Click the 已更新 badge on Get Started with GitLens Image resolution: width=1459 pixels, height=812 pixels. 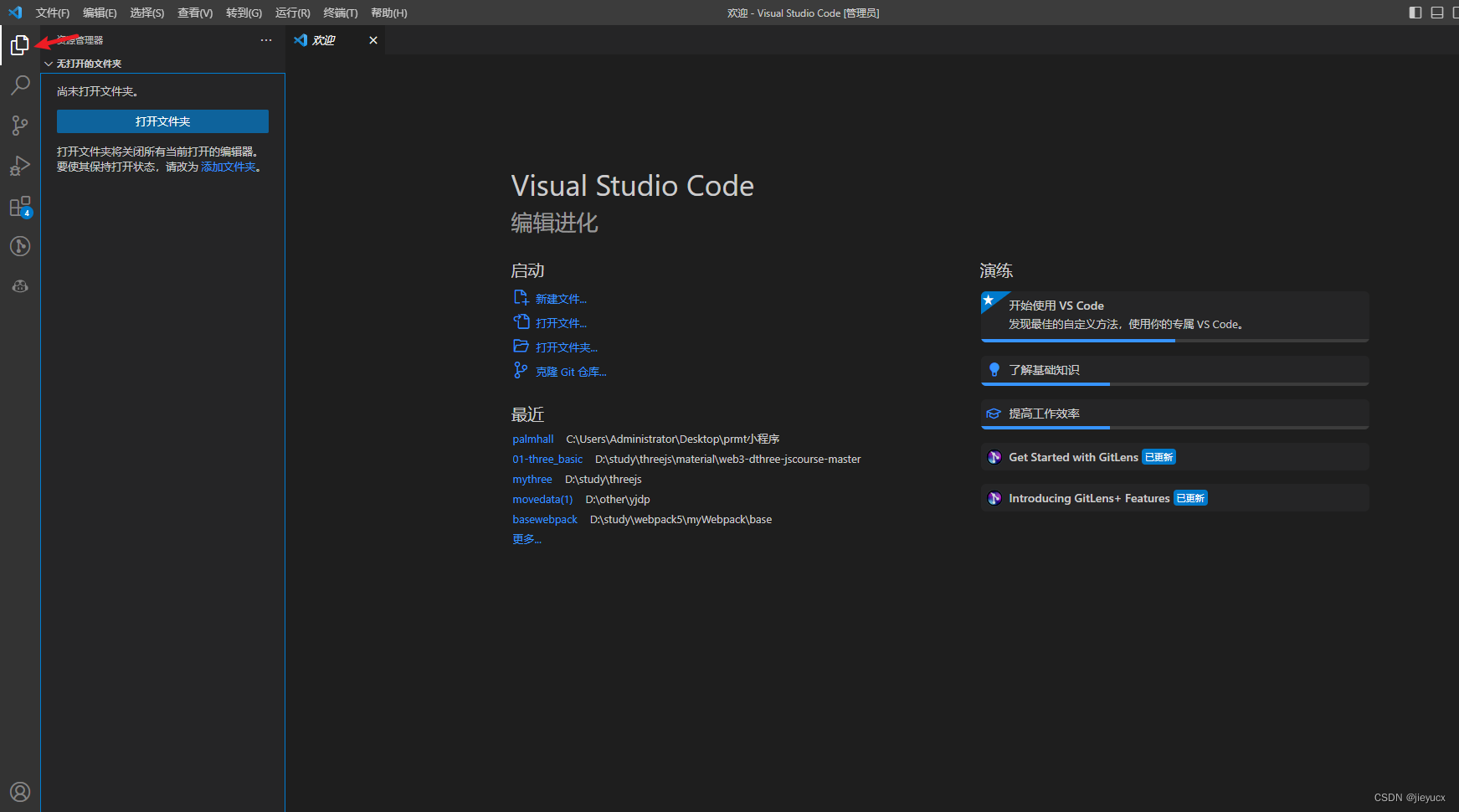(x=1159, y=457)
